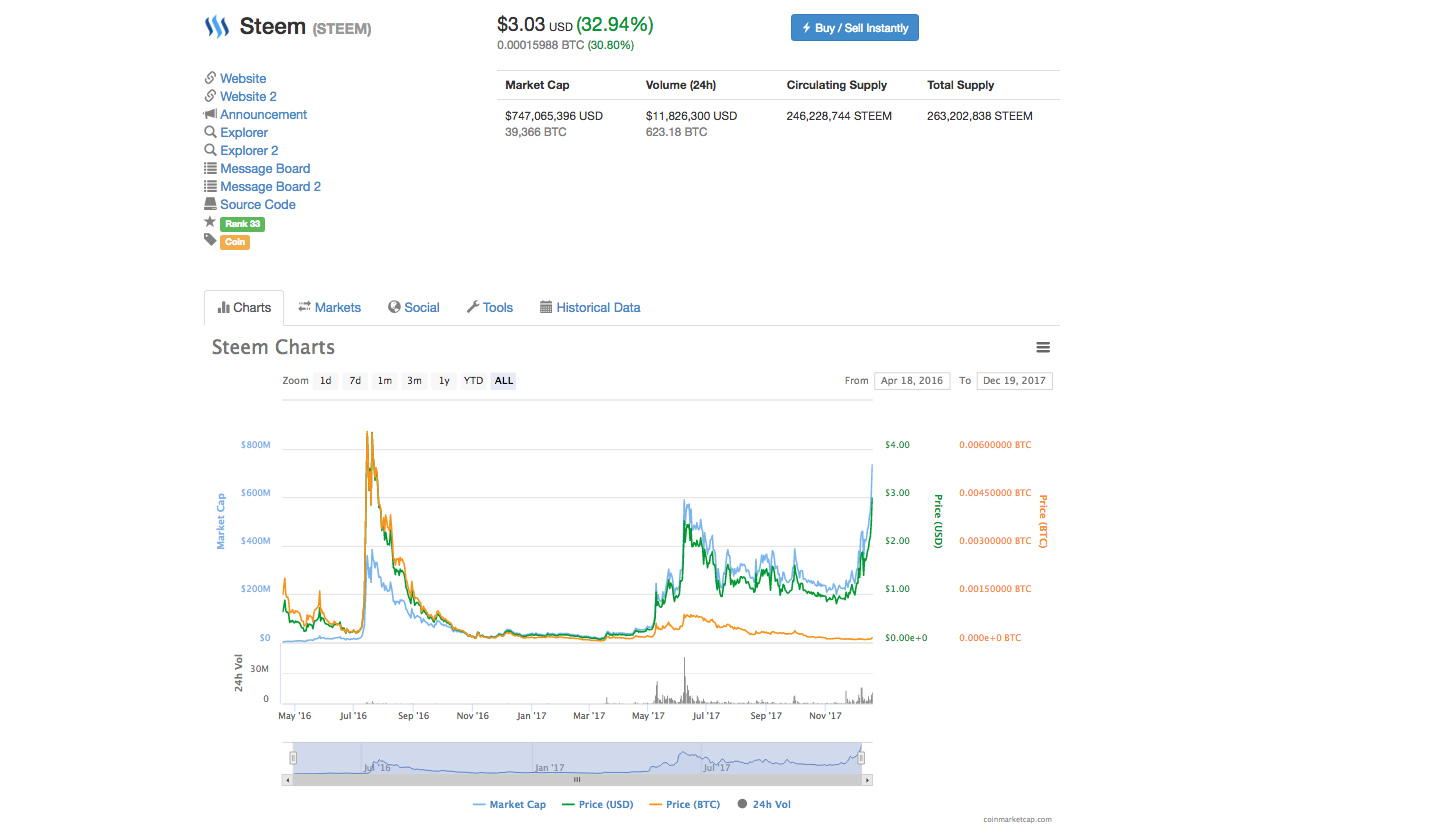
Task: Click the magnifier icon beside Explorer
Action: point(210,132)
